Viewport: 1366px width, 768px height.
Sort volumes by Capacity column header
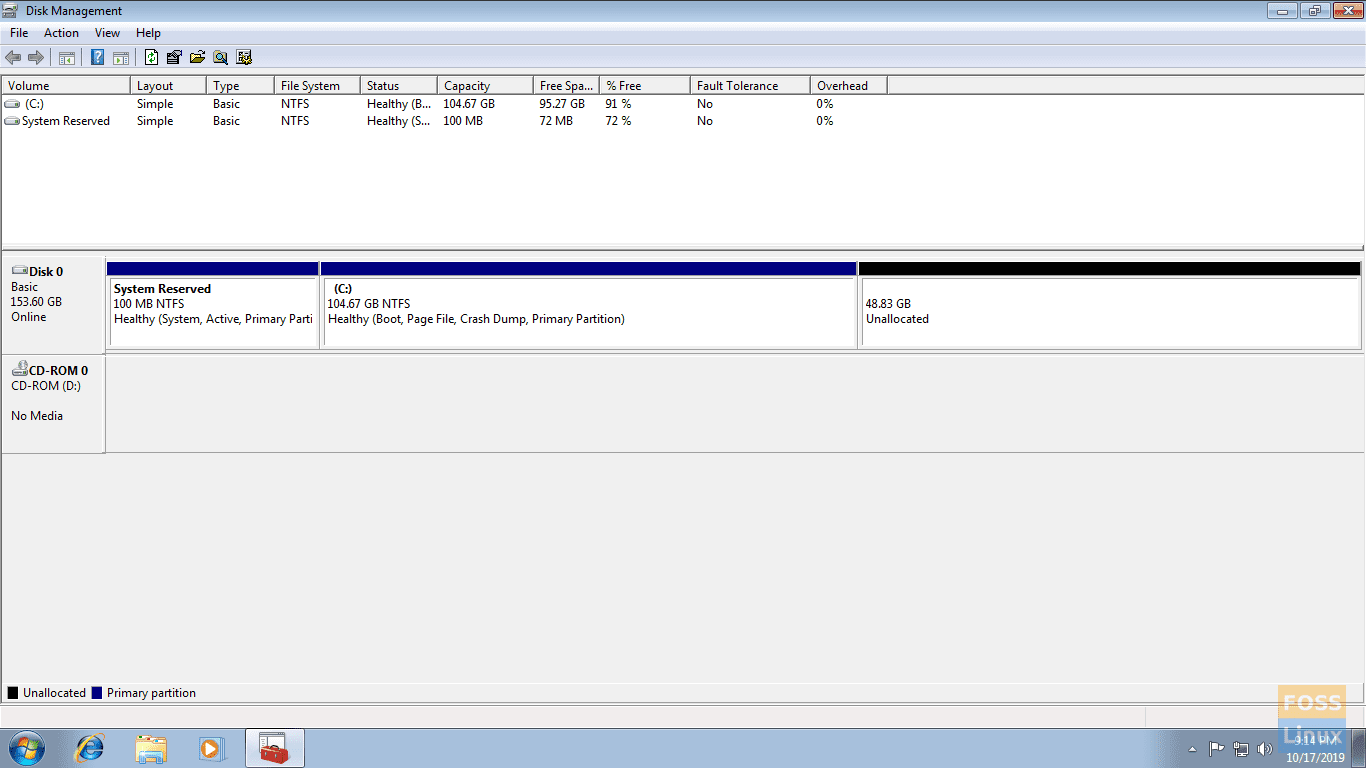(467, 86)
